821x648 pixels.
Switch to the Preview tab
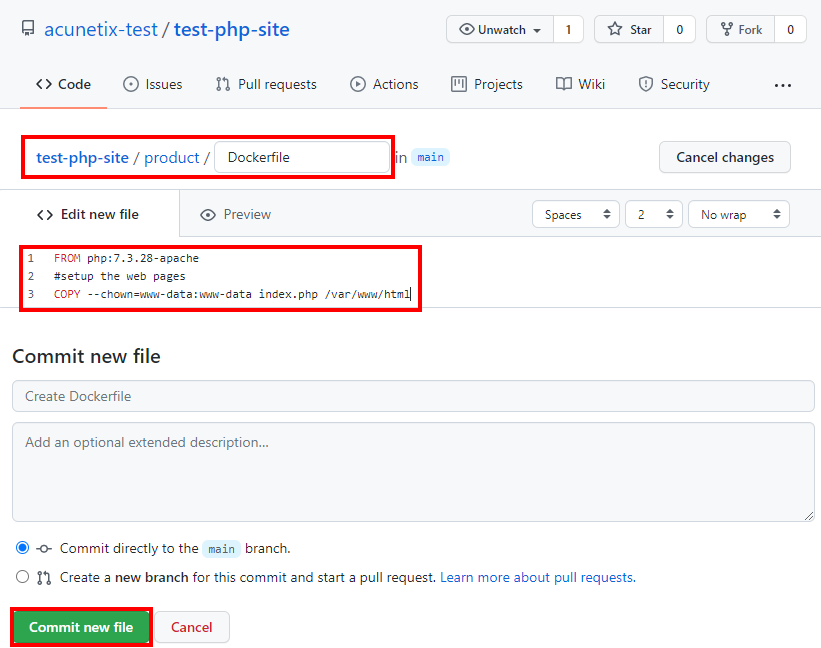click(x=236, y=215)
